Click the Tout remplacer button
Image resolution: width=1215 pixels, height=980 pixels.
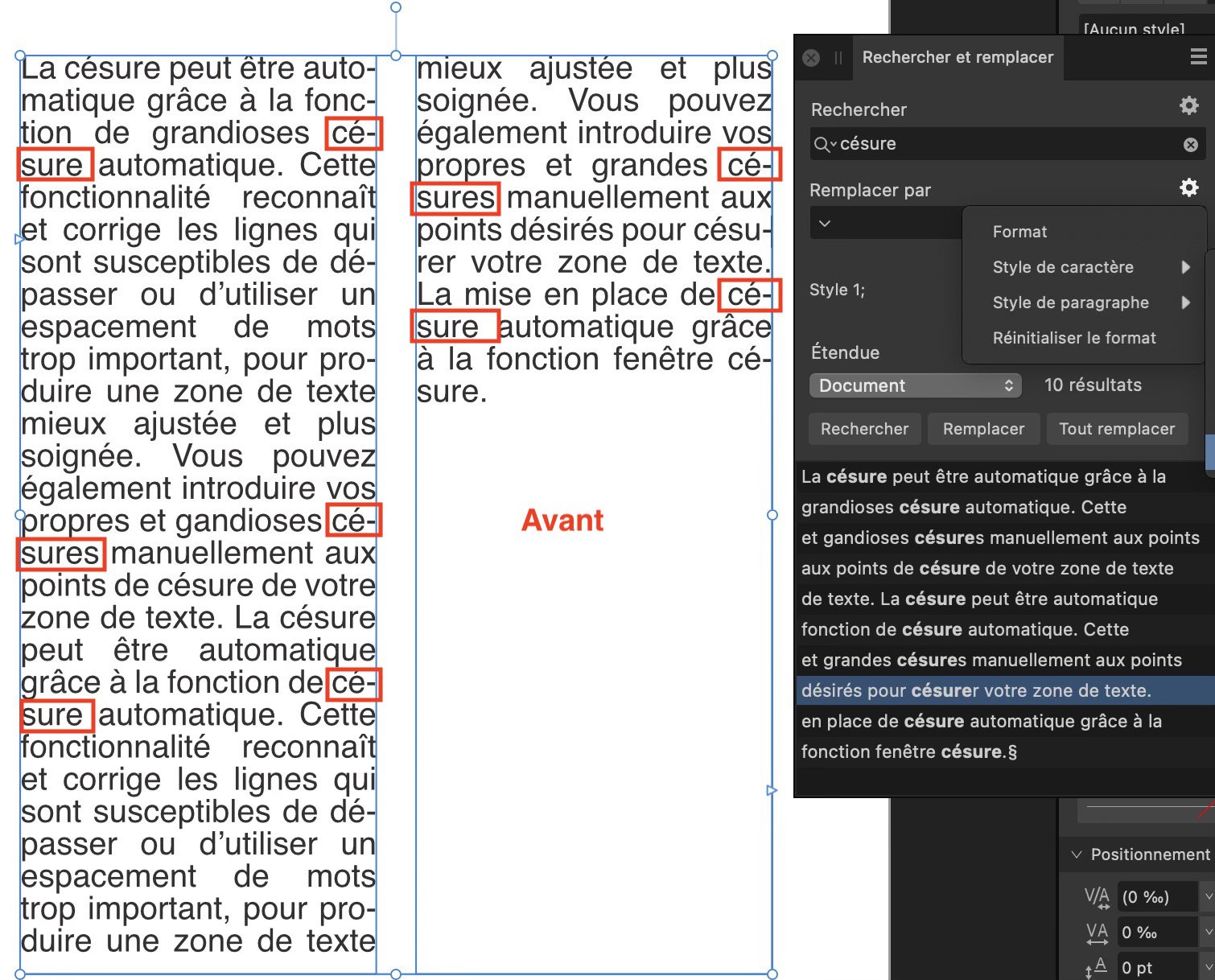click(x=1117, y=429)
